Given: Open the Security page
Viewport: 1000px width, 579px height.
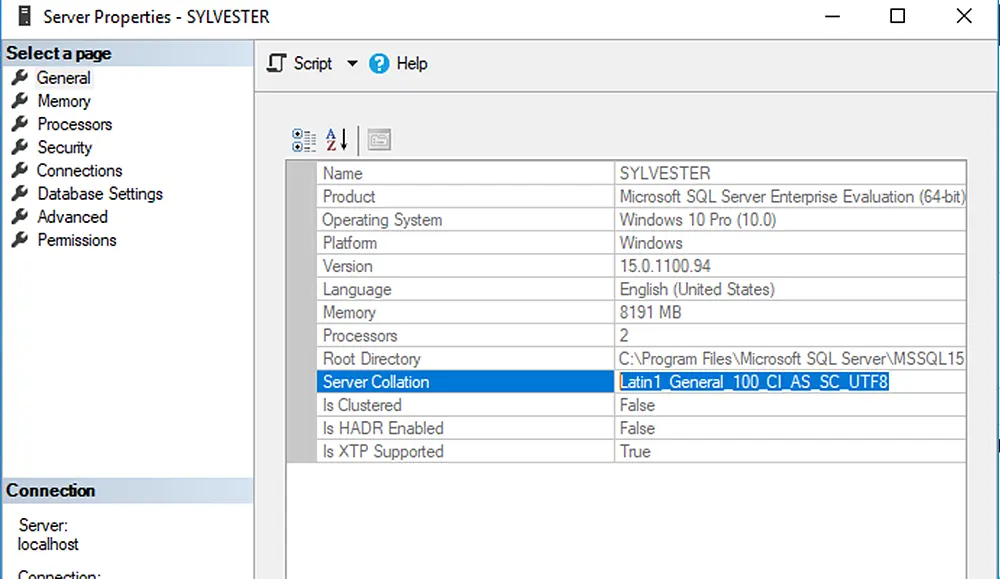Looking at the screenshot, I should coord(64,147).
